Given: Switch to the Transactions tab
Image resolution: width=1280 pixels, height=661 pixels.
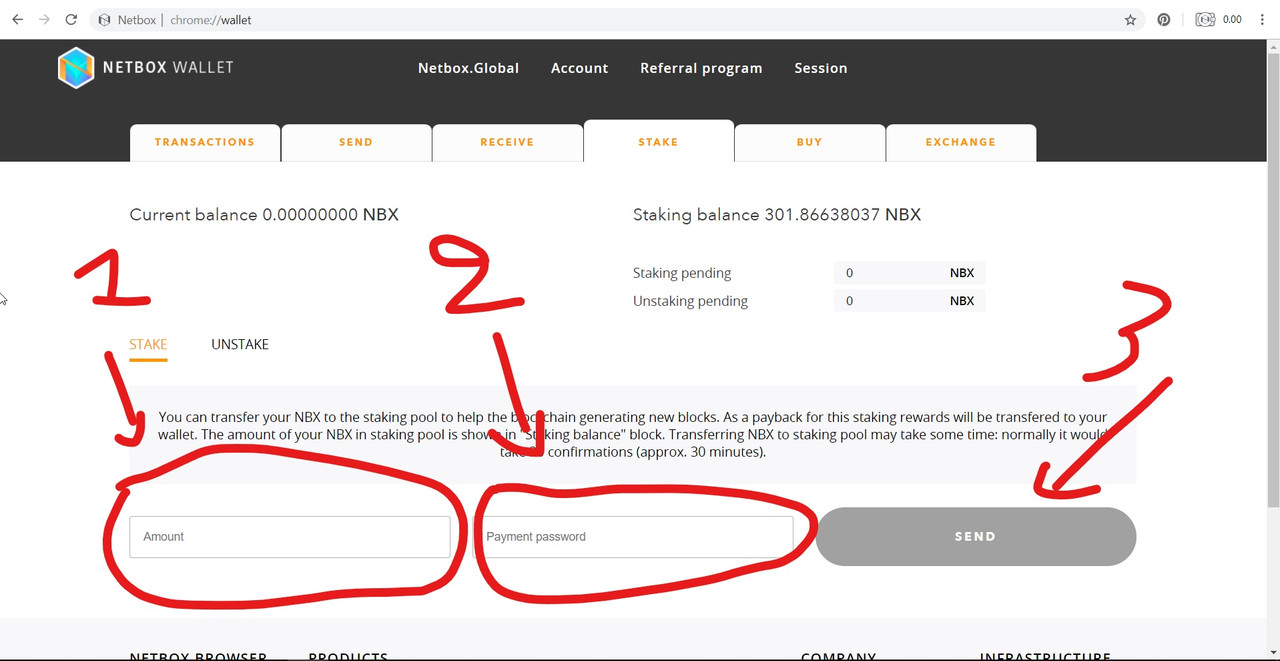Looking at the screenshot, I should (205, 142).
